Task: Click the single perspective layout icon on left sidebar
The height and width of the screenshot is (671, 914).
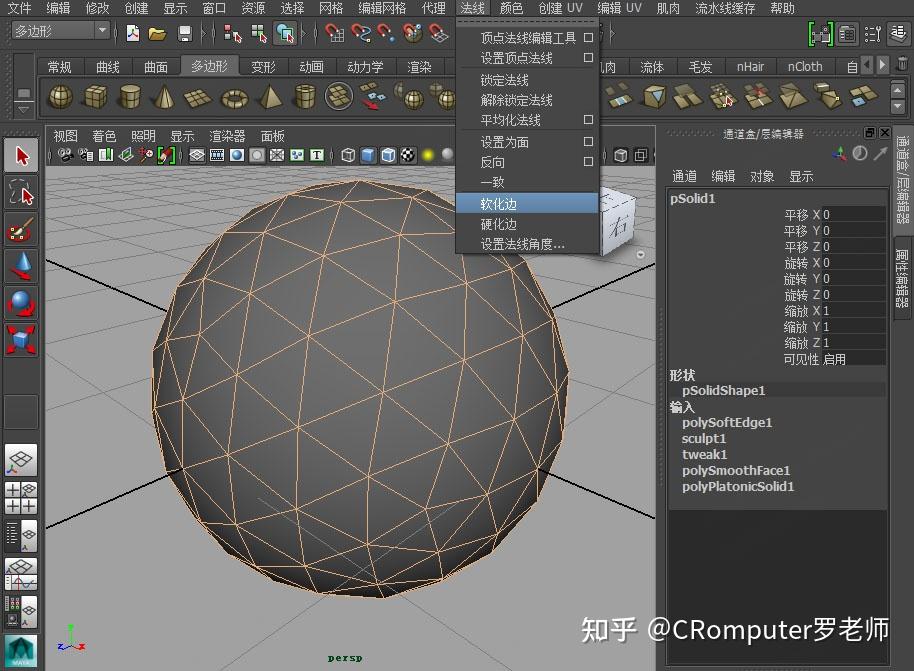Action: click(21, 462)
